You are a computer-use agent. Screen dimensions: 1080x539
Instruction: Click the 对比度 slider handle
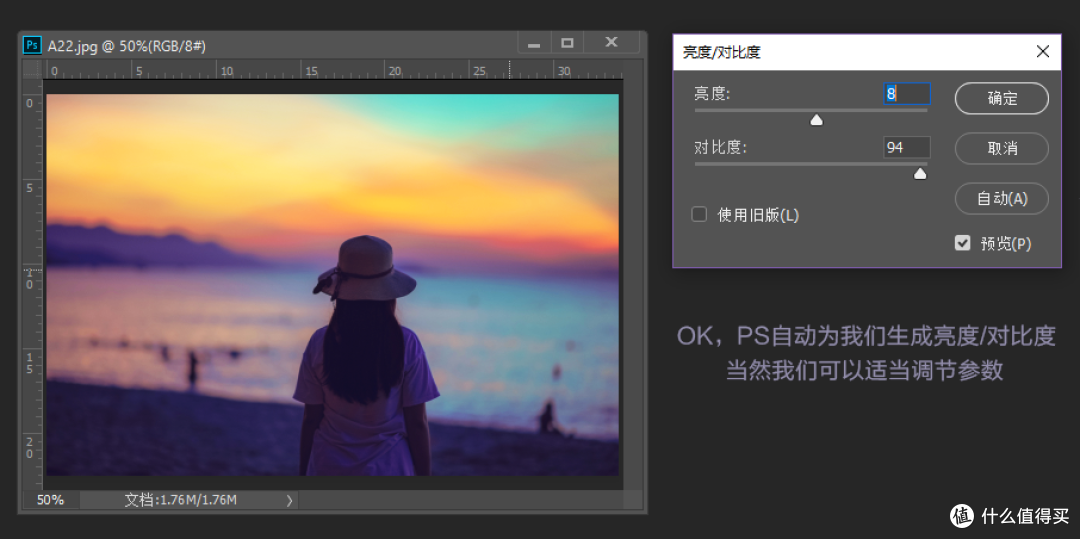tap(920, 173)
